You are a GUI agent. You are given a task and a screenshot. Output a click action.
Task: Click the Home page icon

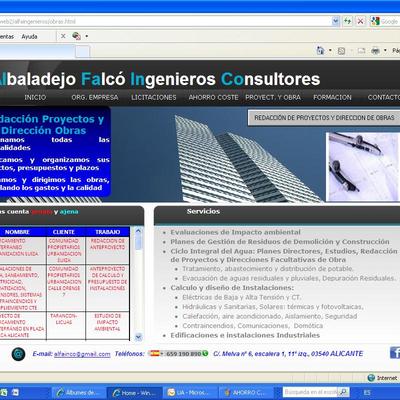(x=320, y=51)
